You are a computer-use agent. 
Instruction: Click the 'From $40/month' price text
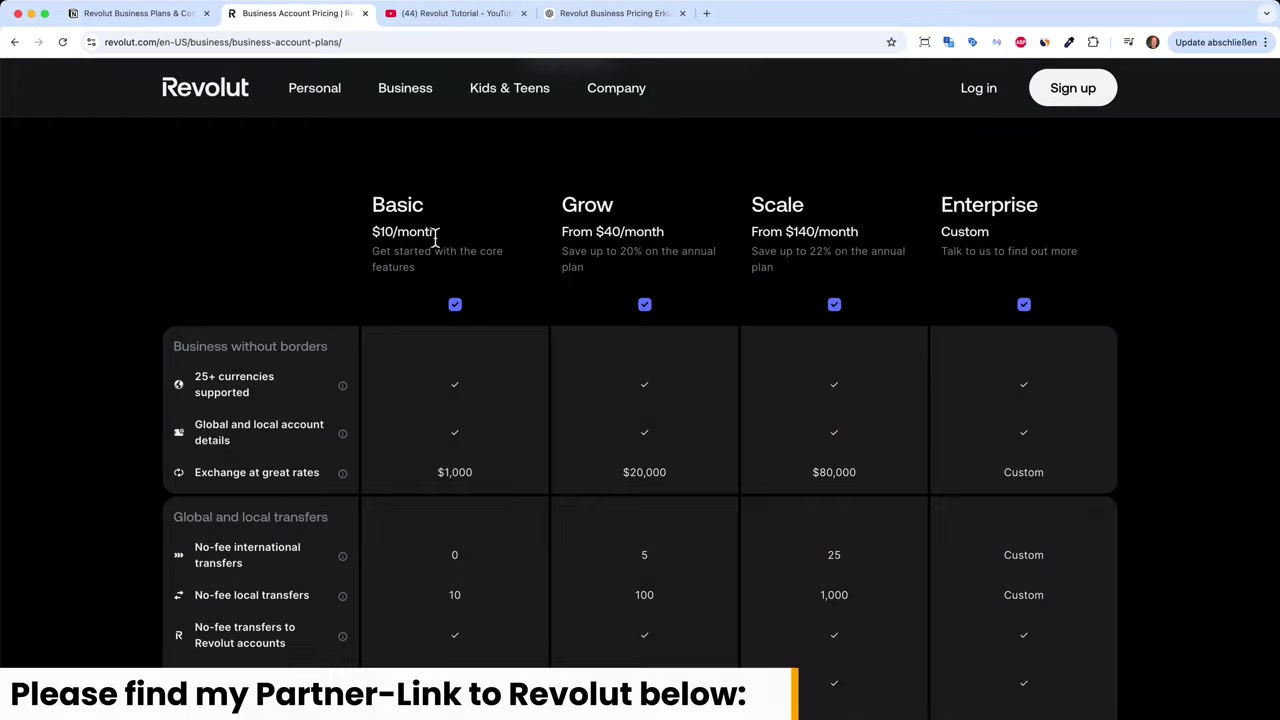pos(612,232)
